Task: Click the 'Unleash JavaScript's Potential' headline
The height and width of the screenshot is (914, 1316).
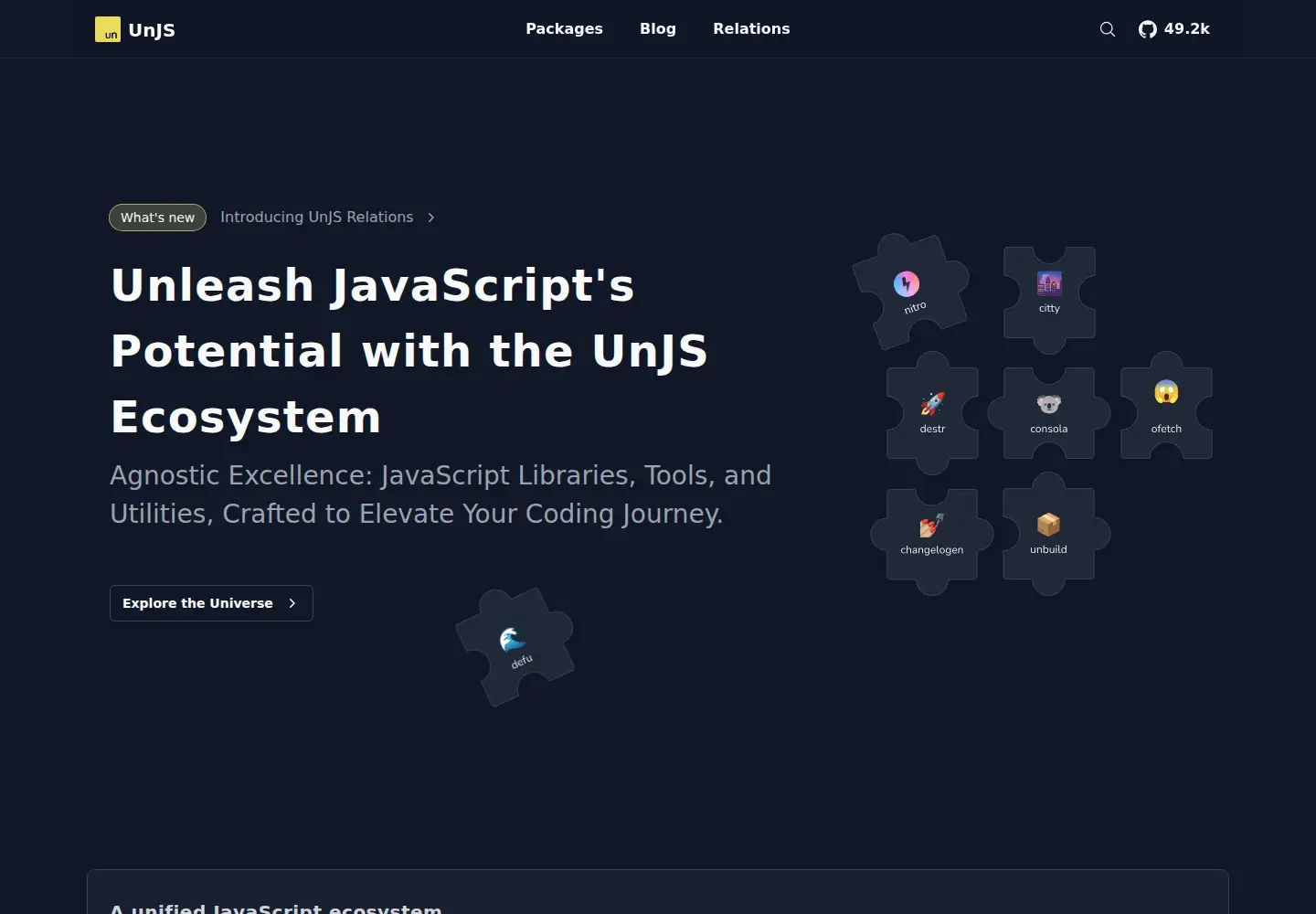Action: (409, 351)
